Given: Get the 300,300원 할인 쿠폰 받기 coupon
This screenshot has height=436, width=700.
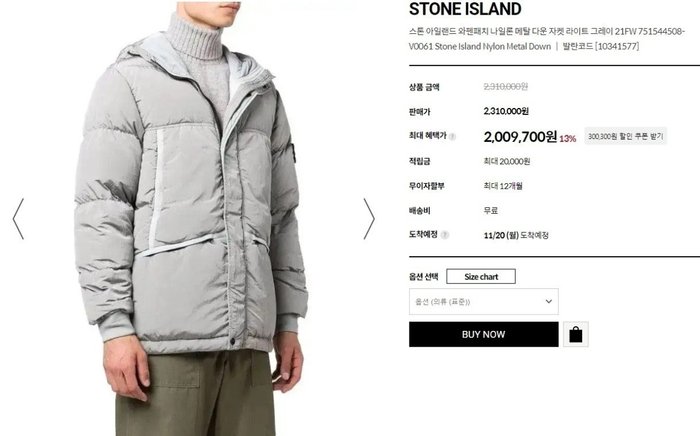Looking at the screenshot, I should point(625,136).
